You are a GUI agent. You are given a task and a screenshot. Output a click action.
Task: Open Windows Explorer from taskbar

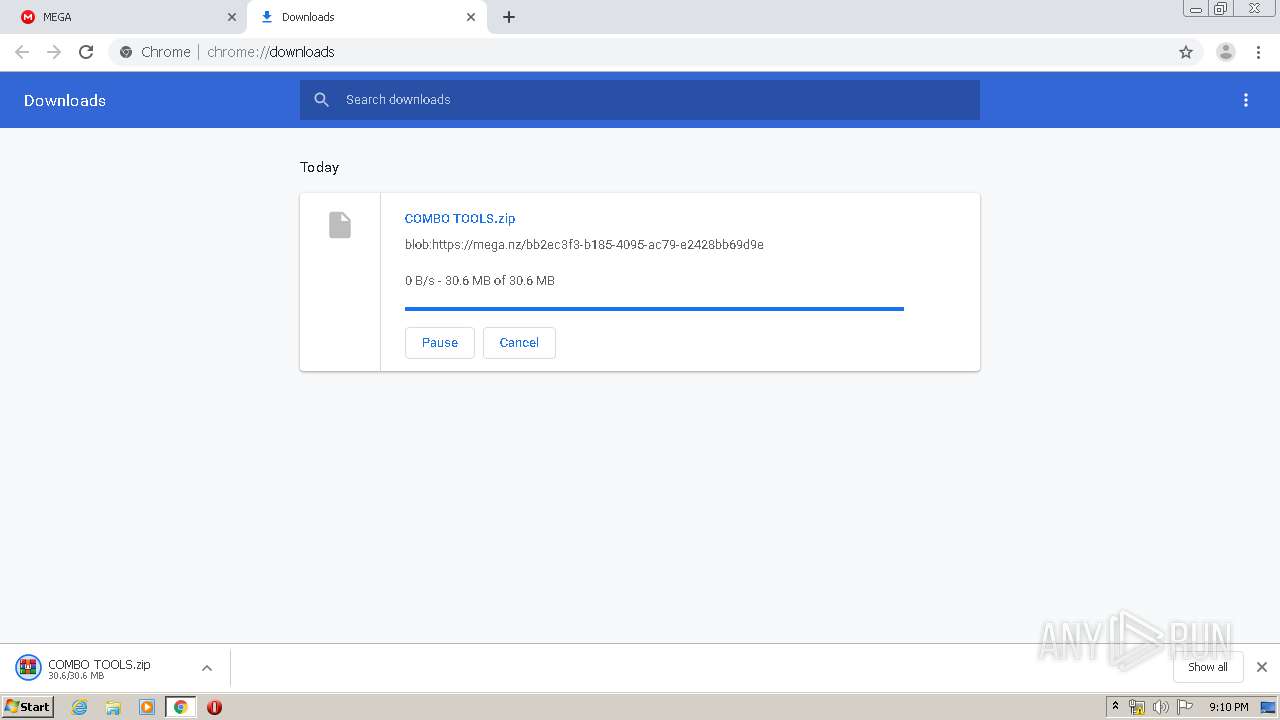[x=113, y=707]
